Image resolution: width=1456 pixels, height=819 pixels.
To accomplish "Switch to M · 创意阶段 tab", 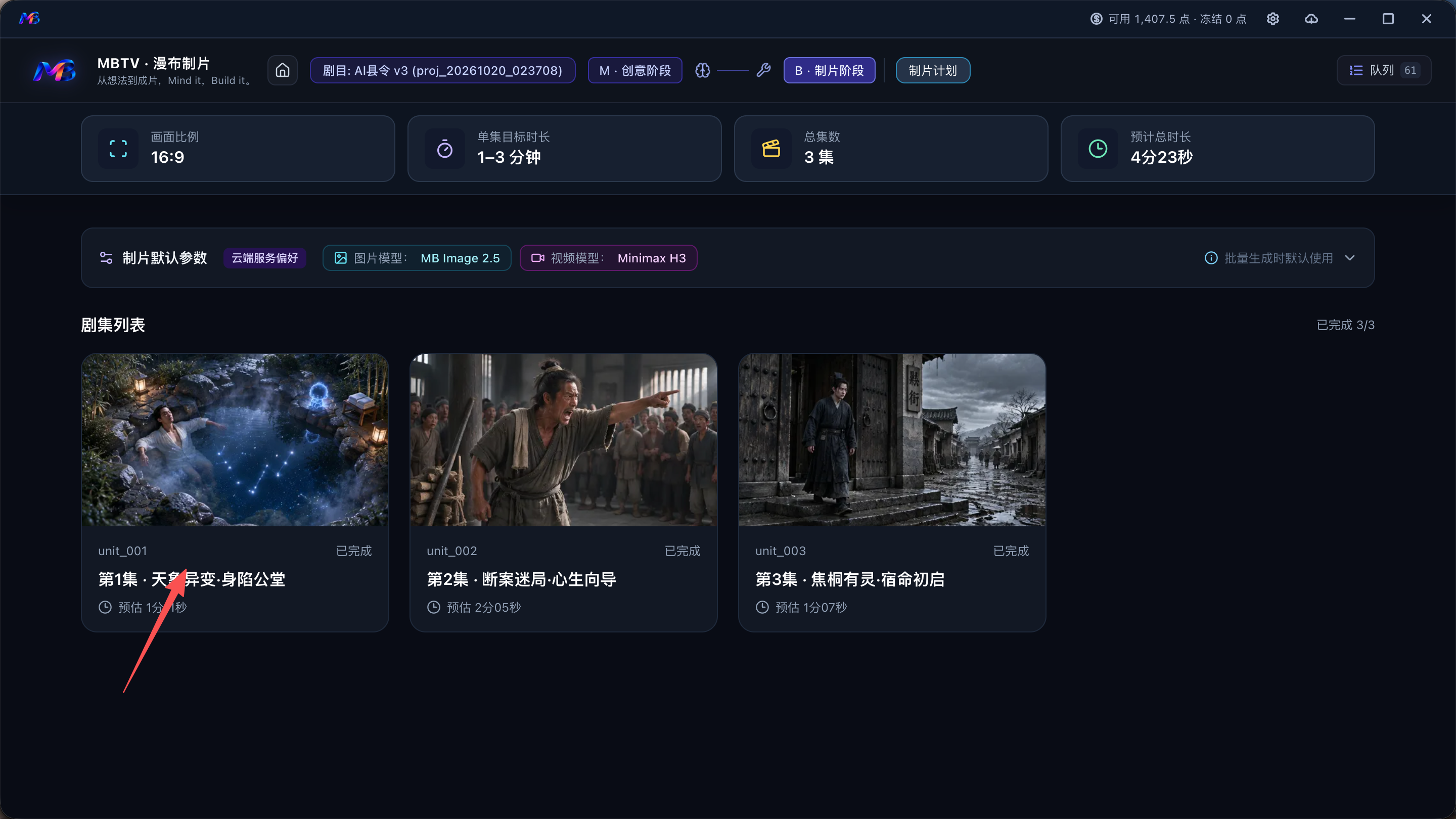I will click(x=635, y=70).
